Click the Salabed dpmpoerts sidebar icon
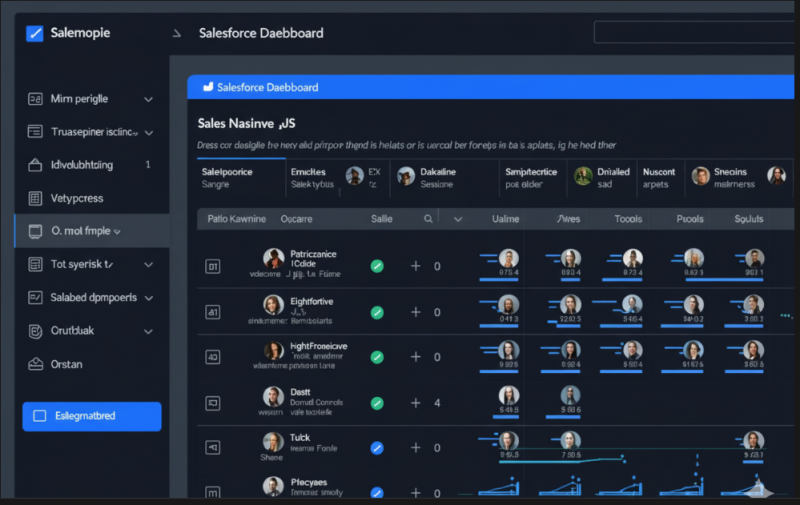The width and height of the screenshot is (800, 505). 36,297
